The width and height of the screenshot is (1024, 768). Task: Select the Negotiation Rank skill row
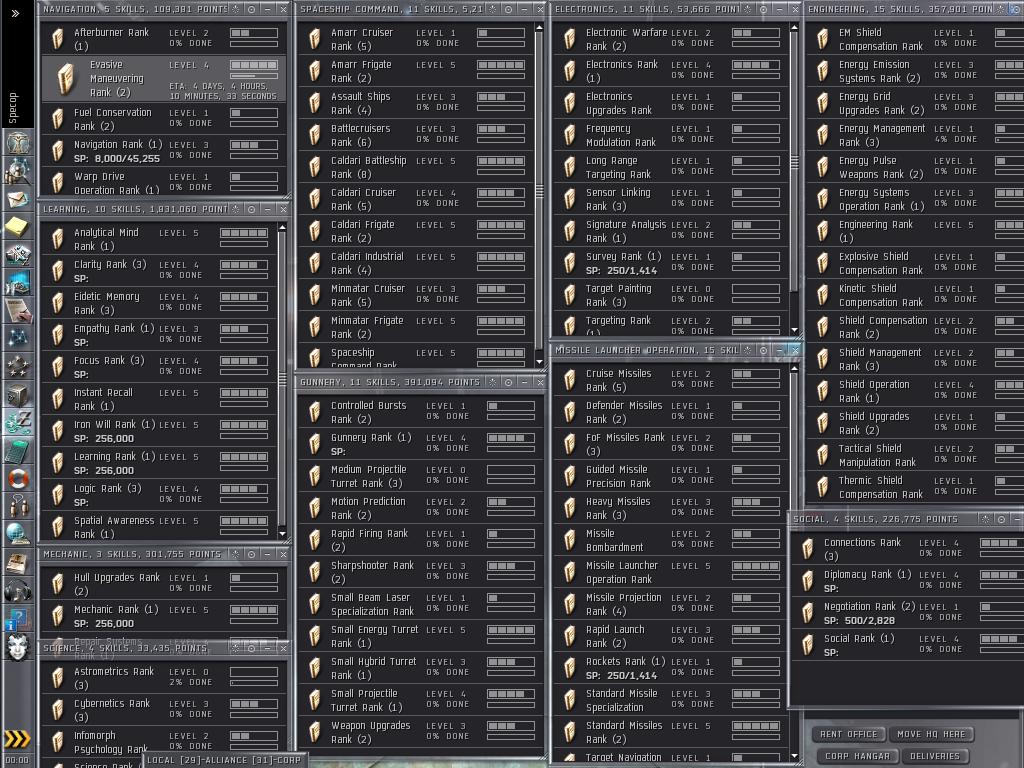[908, 613]
